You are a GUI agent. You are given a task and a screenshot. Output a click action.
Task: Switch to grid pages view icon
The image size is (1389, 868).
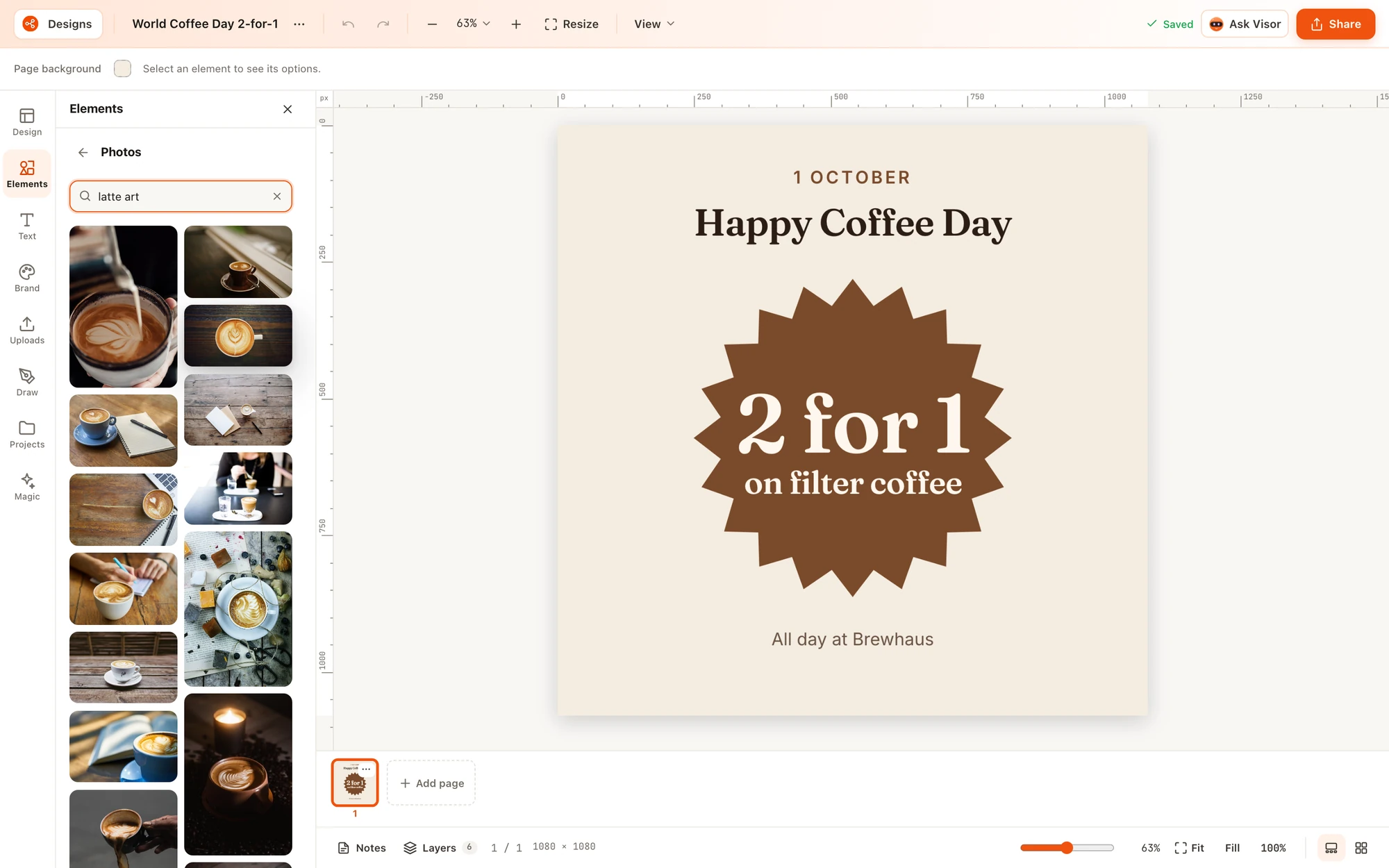tap(1361, 848)
